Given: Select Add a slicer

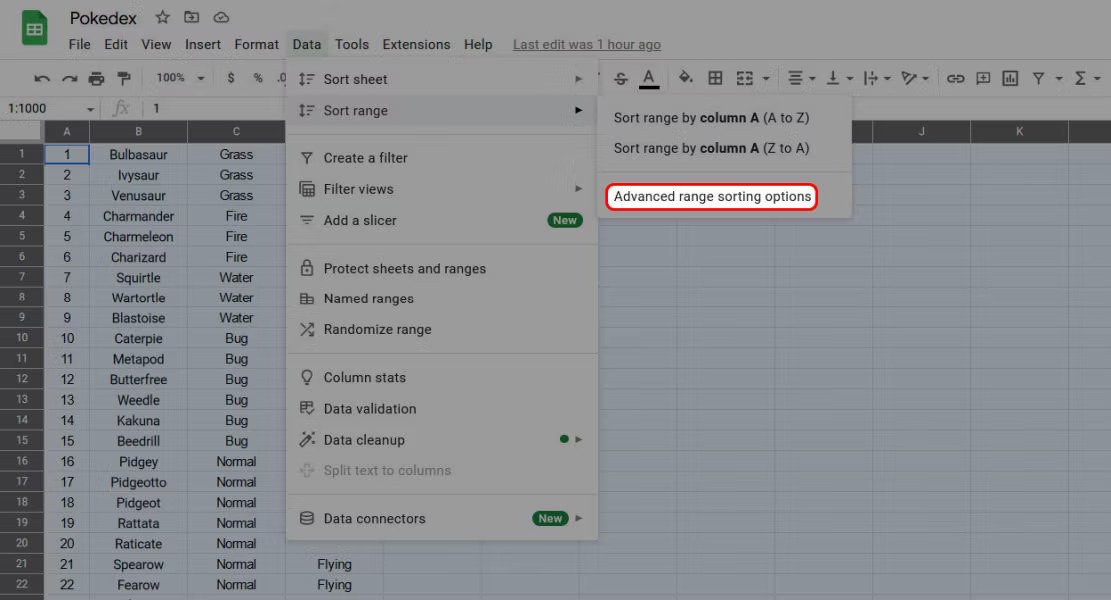Looking at the screenshot, I should 442,220.
